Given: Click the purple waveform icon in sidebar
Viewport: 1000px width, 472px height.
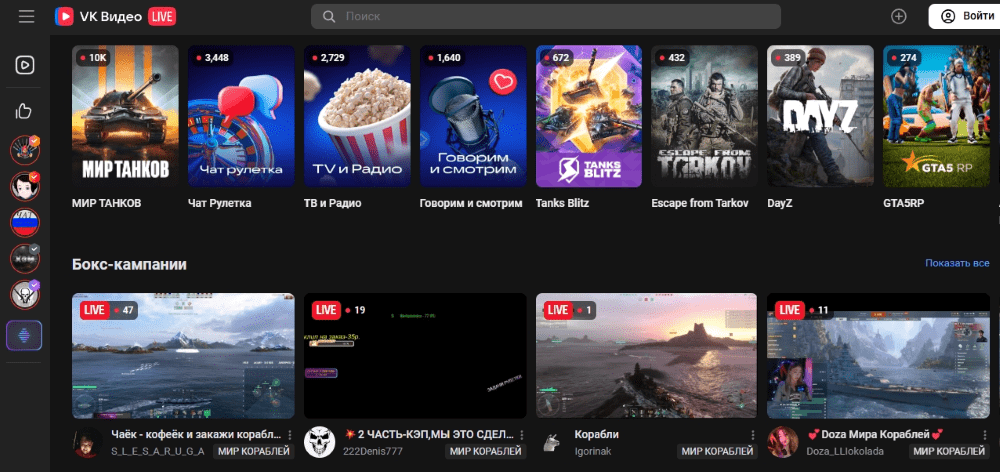Looking at the screenshot, I should tap(24, 336).
